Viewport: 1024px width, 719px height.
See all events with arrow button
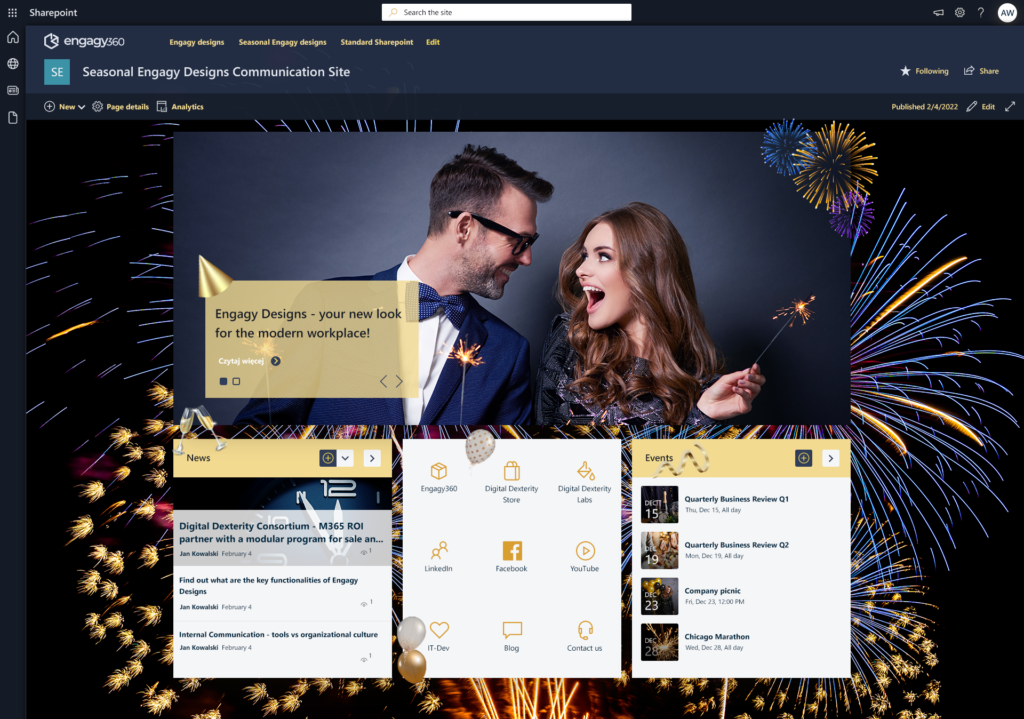[x=831, y=458]
